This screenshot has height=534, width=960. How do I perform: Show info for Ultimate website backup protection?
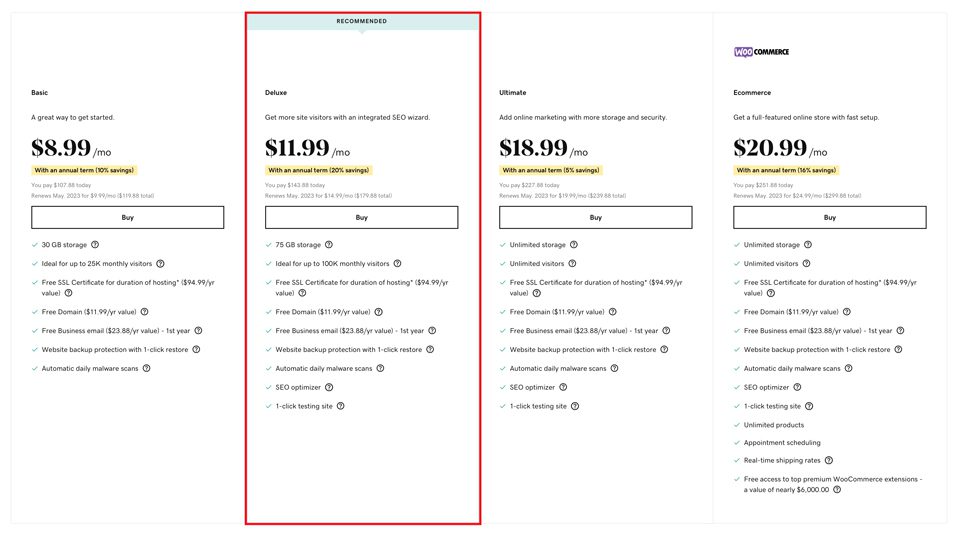point(665,350)
